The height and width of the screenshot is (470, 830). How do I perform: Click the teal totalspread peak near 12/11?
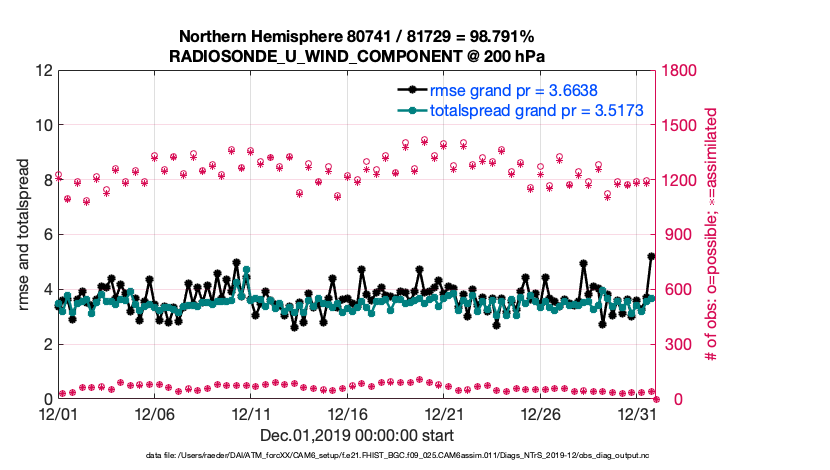pos(246,270)
